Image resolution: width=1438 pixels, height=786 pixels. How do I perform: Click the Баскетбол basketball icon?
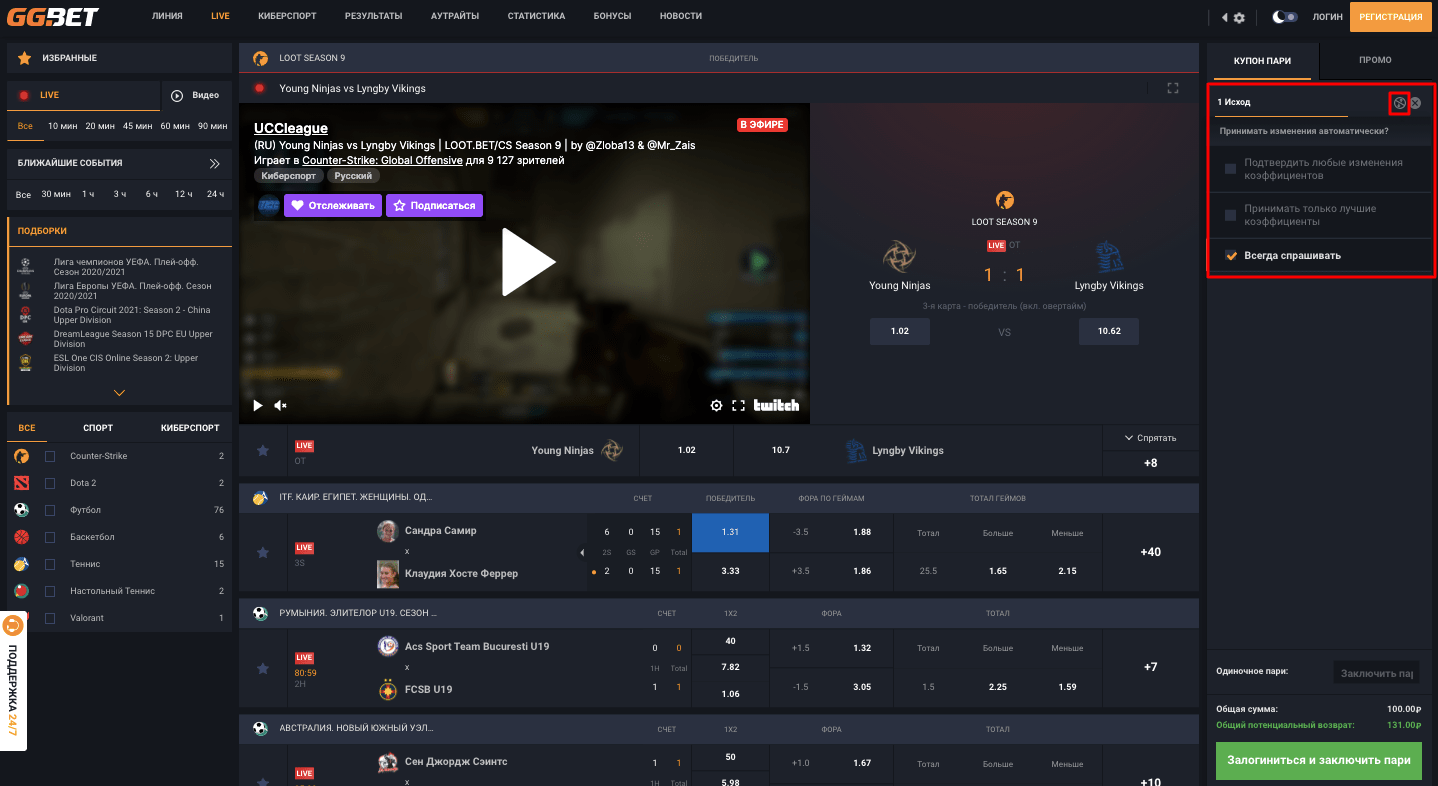click(x=22, y=537)
